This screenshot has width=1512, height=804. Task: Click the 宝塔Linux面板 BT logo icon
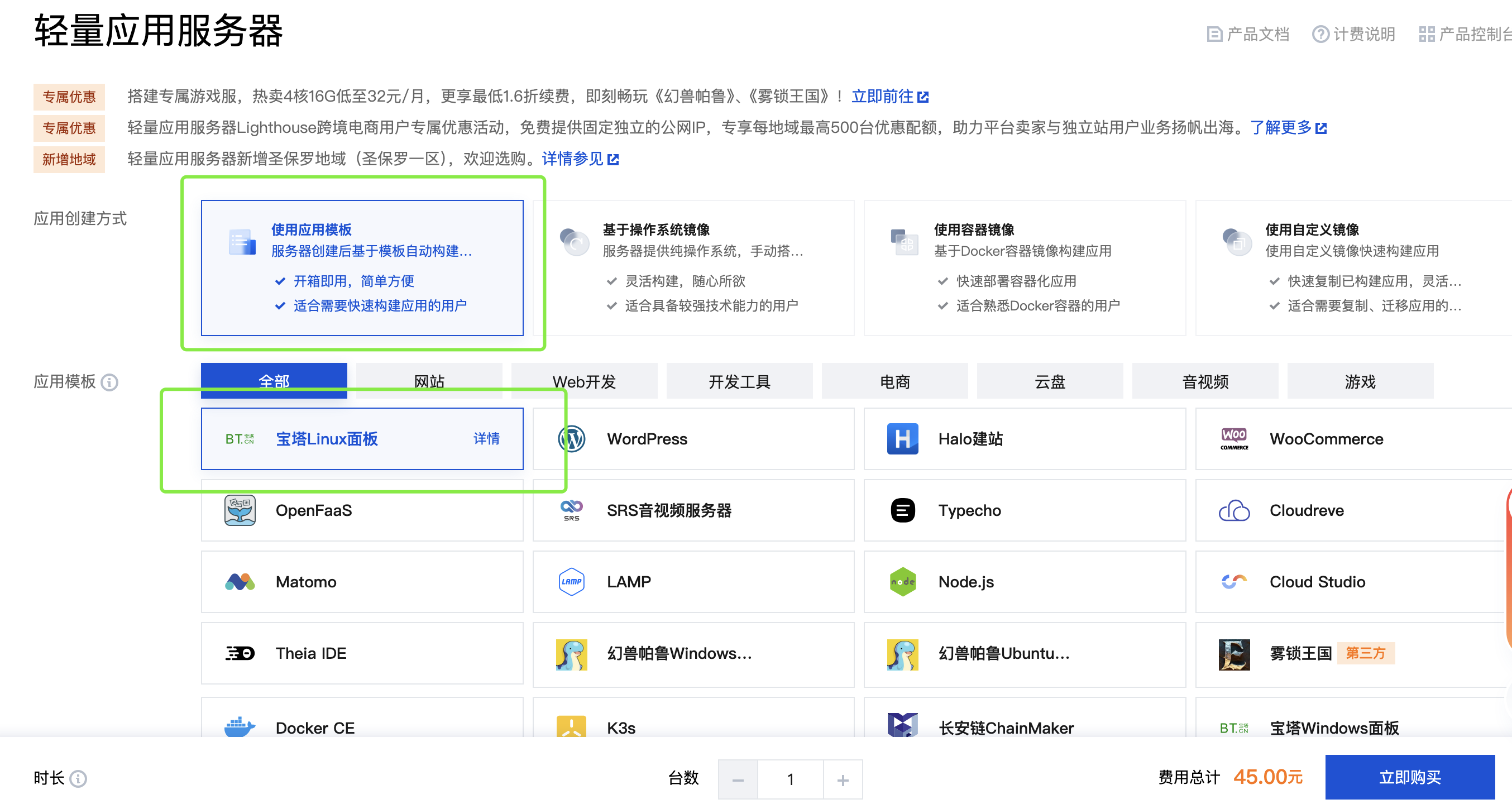pyautogui.click(x=240, y=439)
